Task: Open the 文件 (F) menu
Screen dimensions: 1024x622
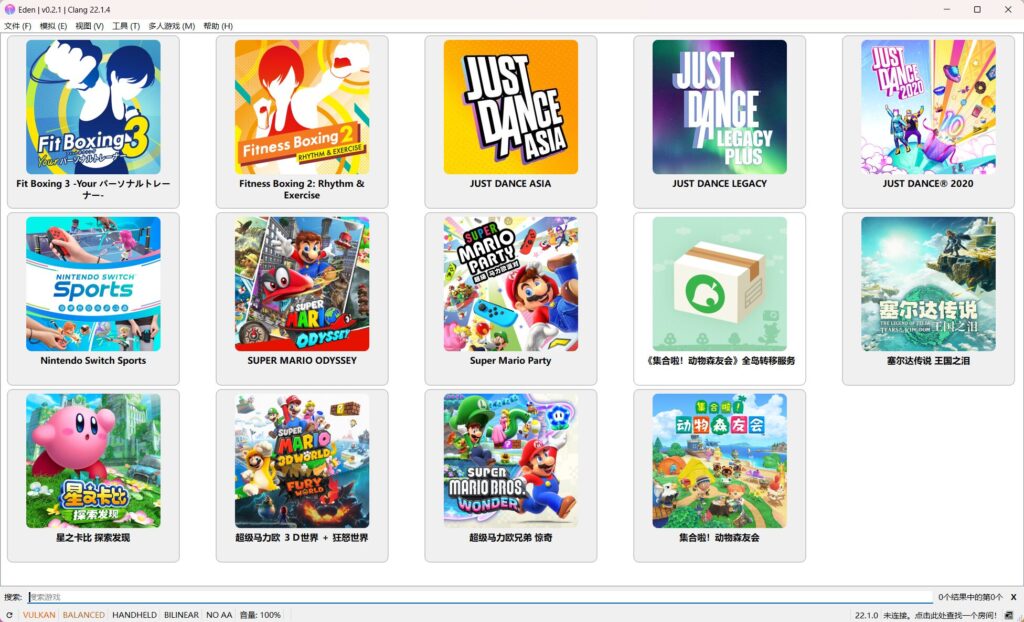Action: 18,26
